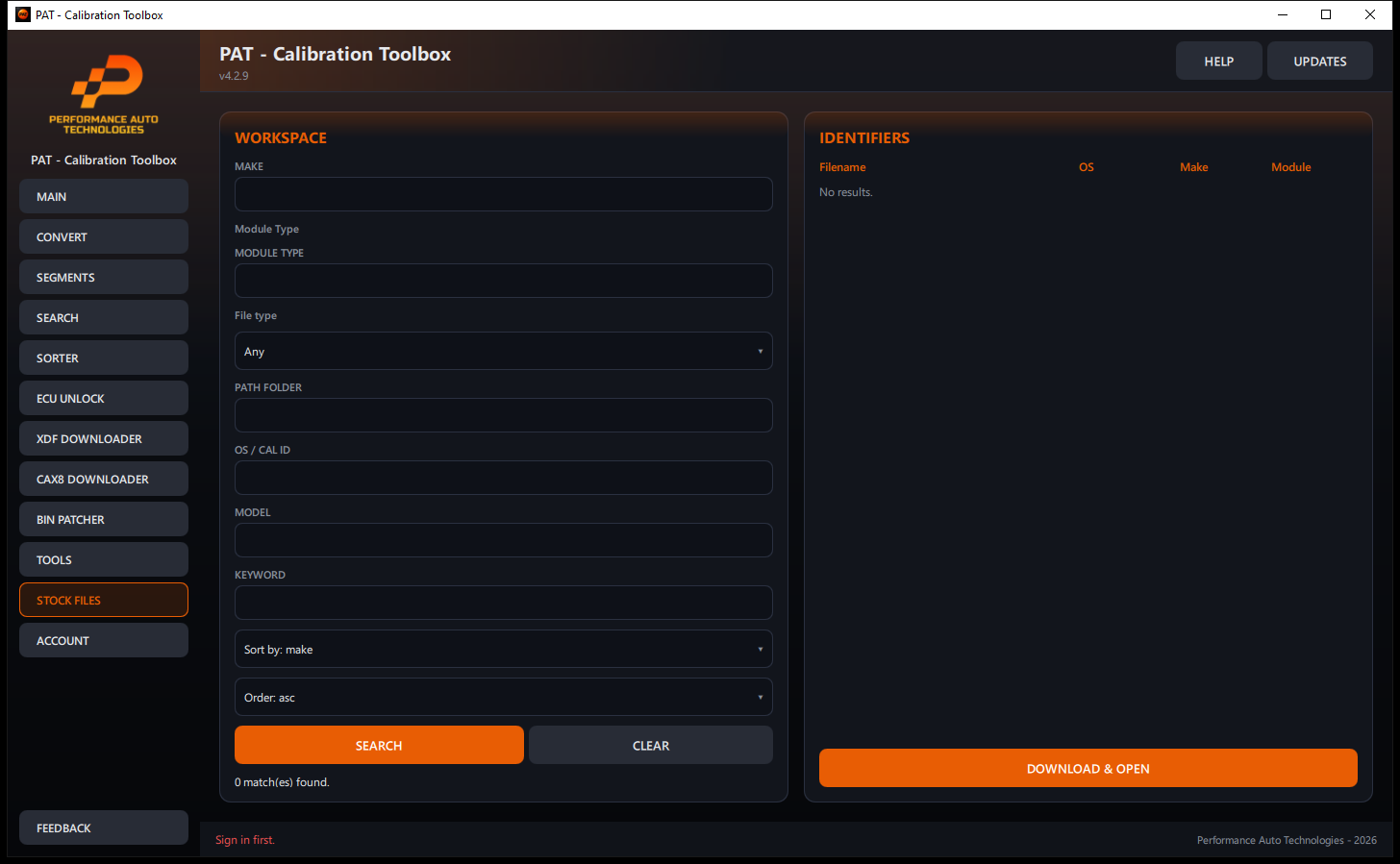Open the TOOLS page
Image resolution: width=1400 pixels, height=864 pixels.
click(104, 559)
